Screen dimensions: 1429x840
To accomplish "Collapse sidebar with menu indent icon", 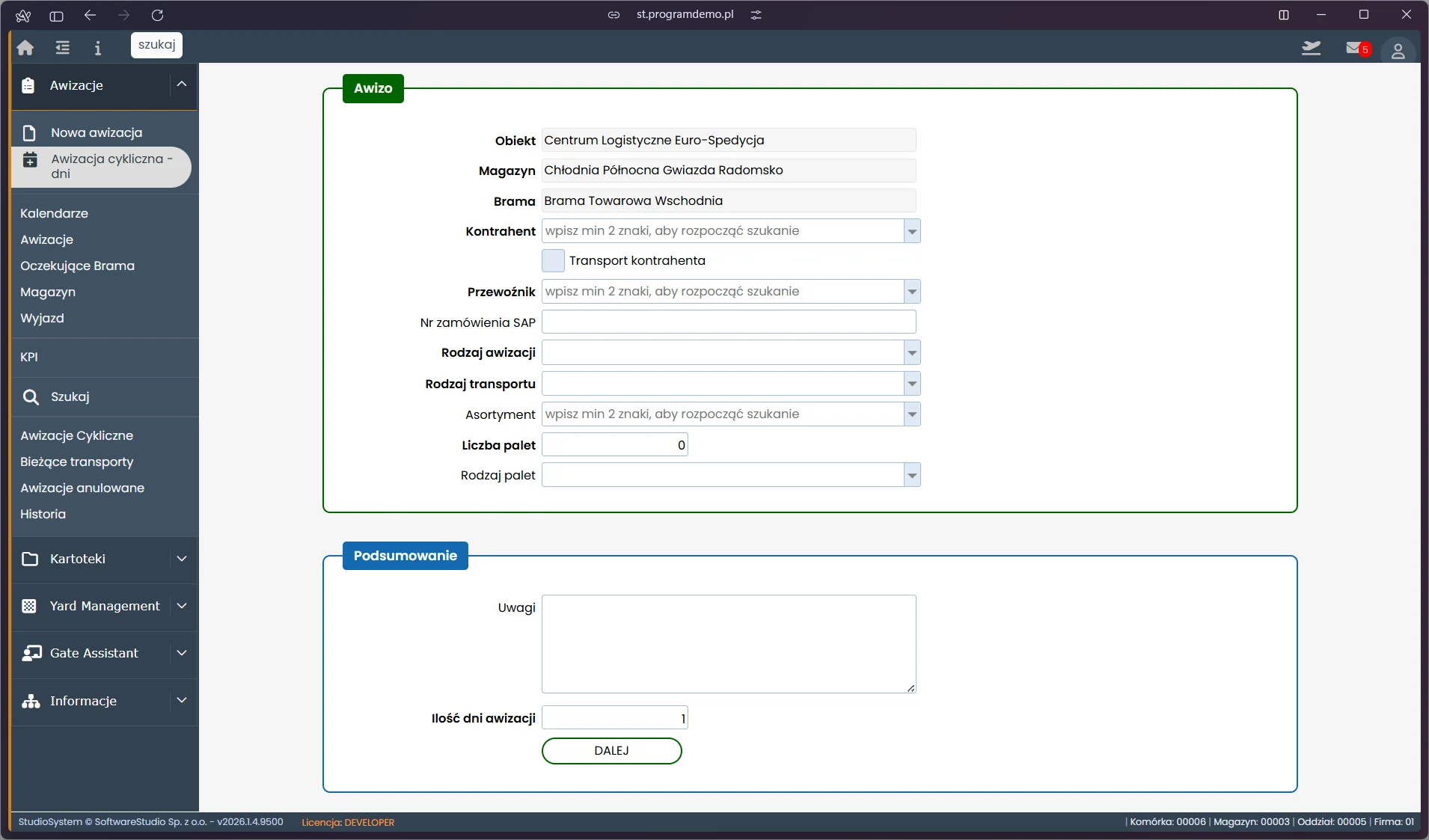I will pos(62,48).
